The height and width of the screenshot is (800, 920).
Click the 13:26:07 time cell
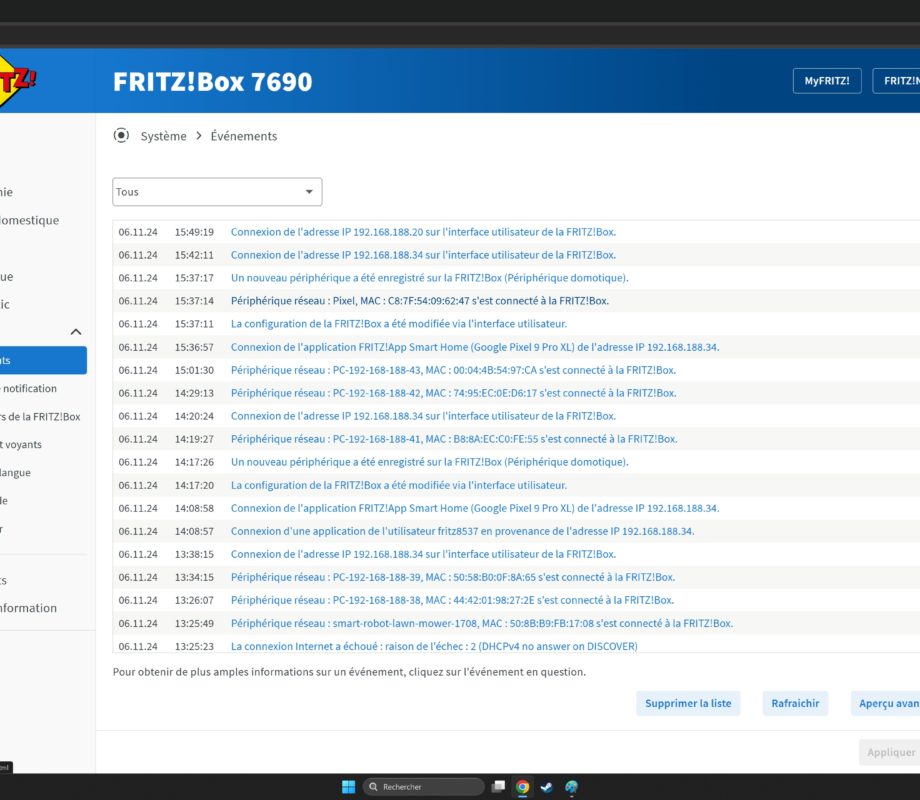click(194, 600)
